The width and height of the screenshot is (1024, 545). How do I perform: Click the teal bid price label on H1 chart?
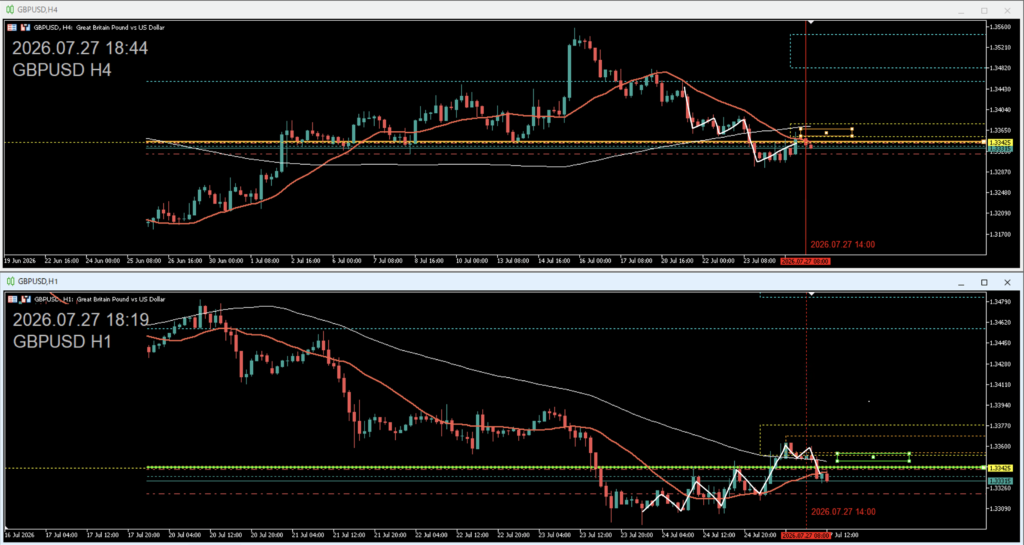pos(999,481)
